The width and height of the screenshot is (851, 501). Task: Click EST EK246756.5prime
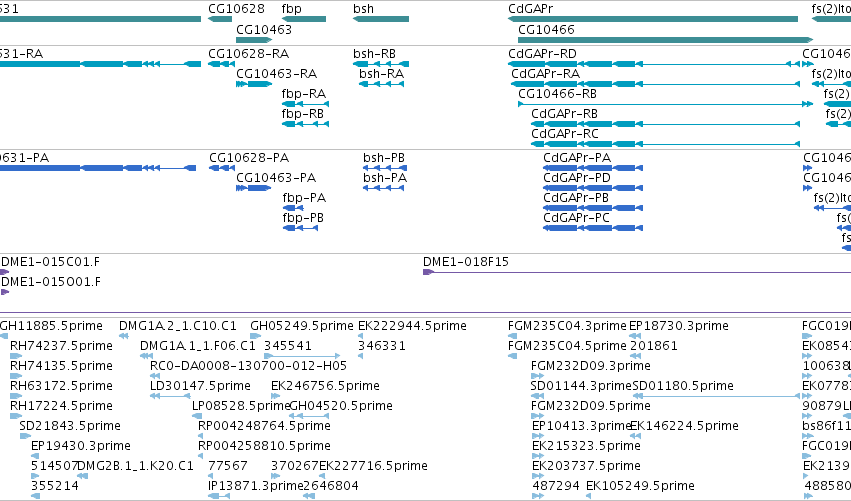pyautogui.click(x=325, y=386)
